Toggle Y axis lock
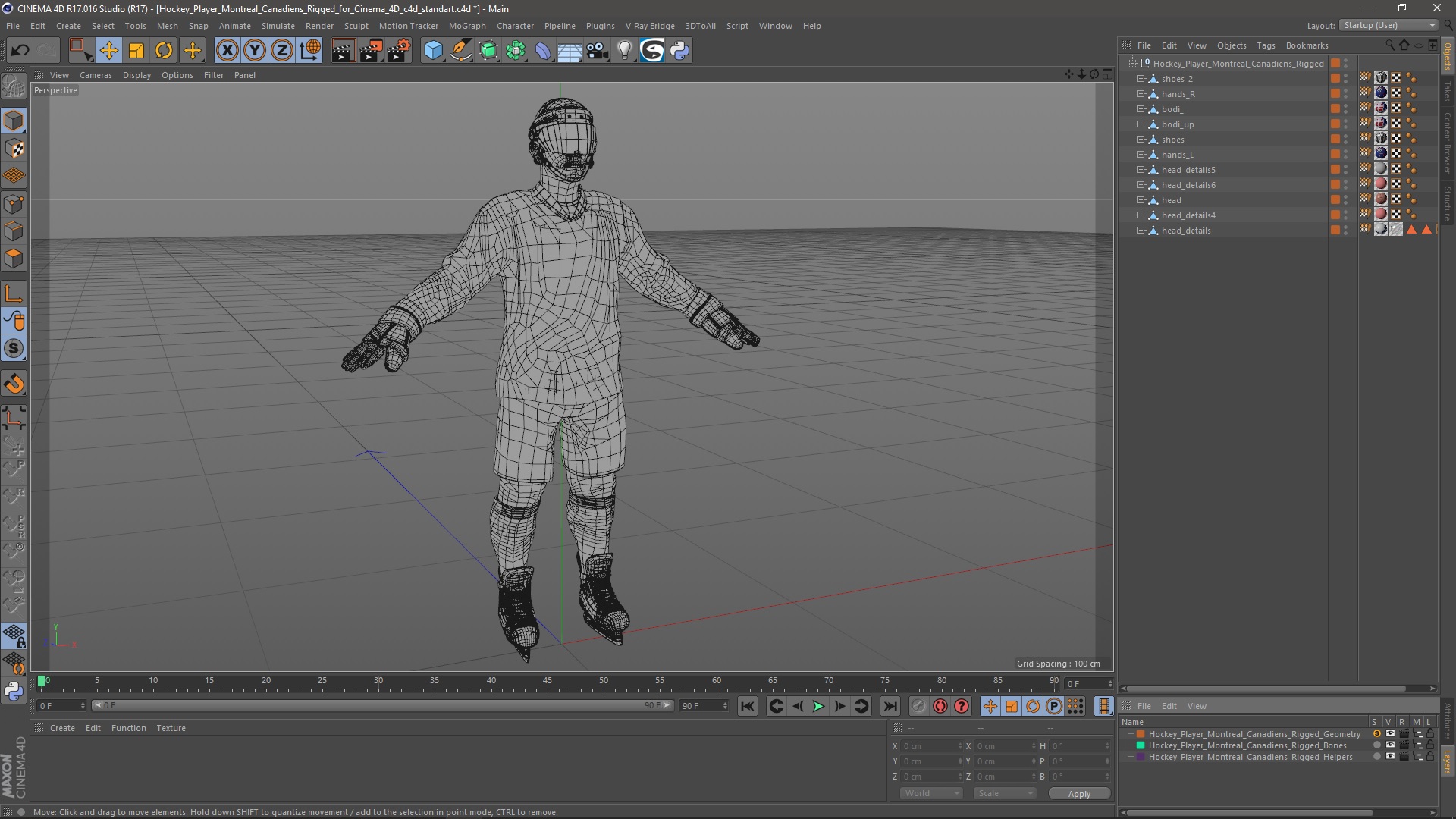The width and height of the screenshot is (1456, 819). pyautogui.click(x=255, y=51)
